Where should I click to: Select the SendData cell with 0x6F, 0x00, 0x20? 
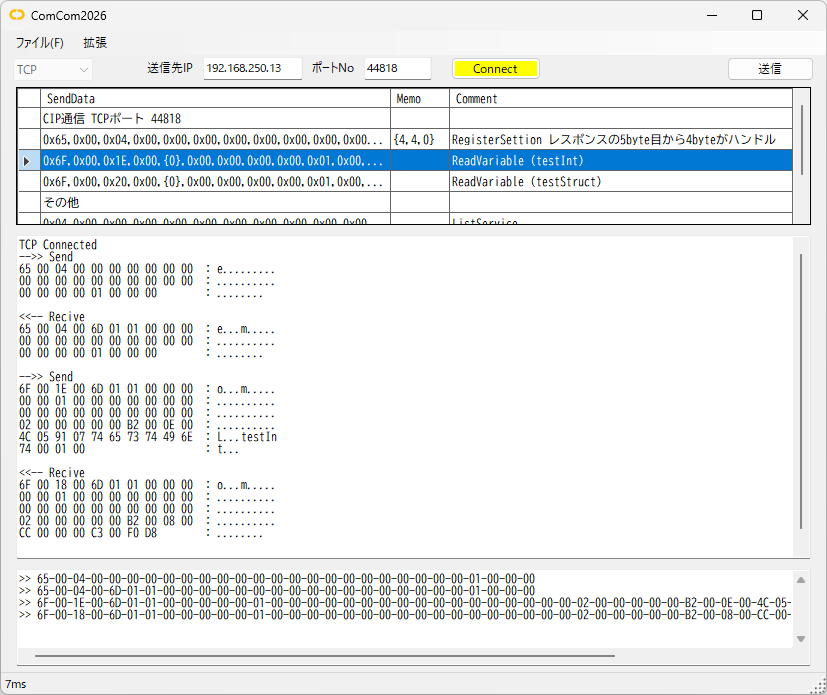click(x=215, y=182)
